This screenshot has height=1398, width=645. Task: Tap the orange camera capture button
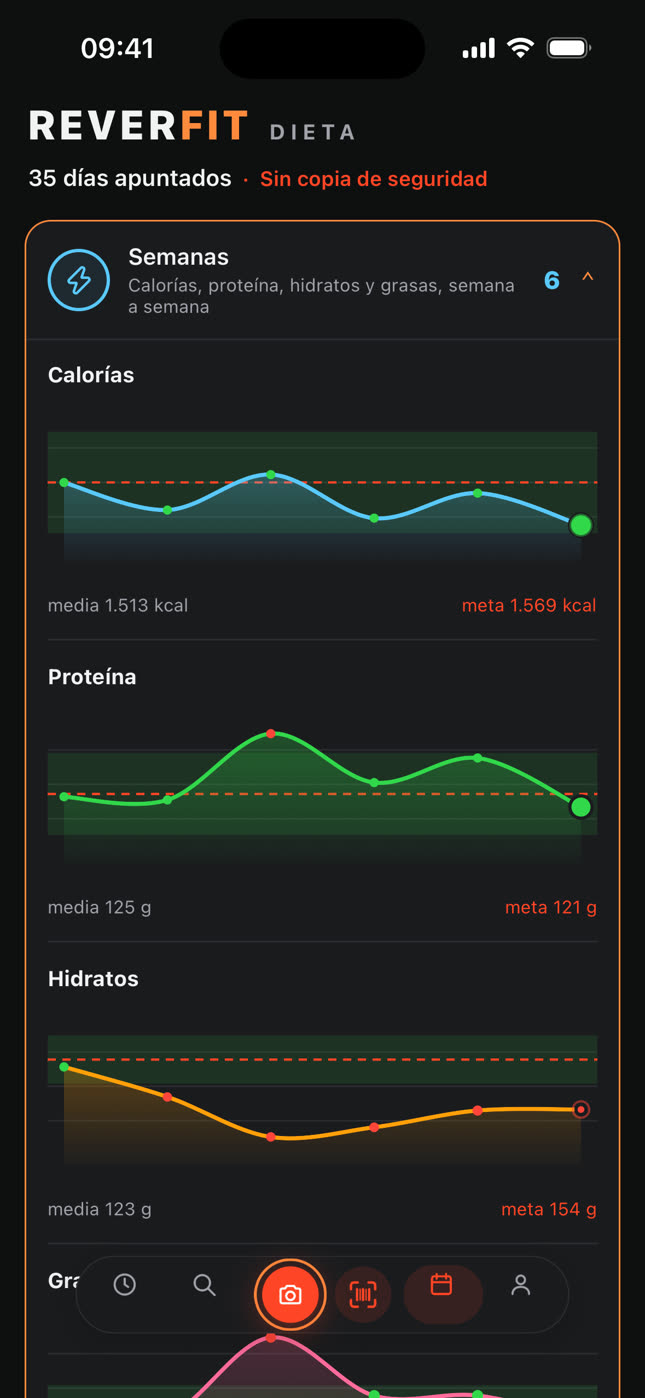tap(290, 1295)
